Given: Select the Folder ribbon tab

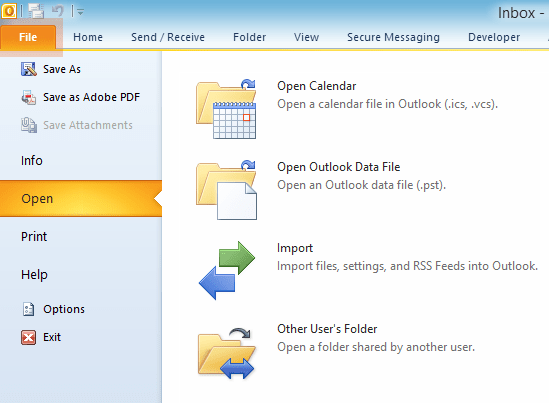Looking at the screenshot, I should click(x=249, y=37).
